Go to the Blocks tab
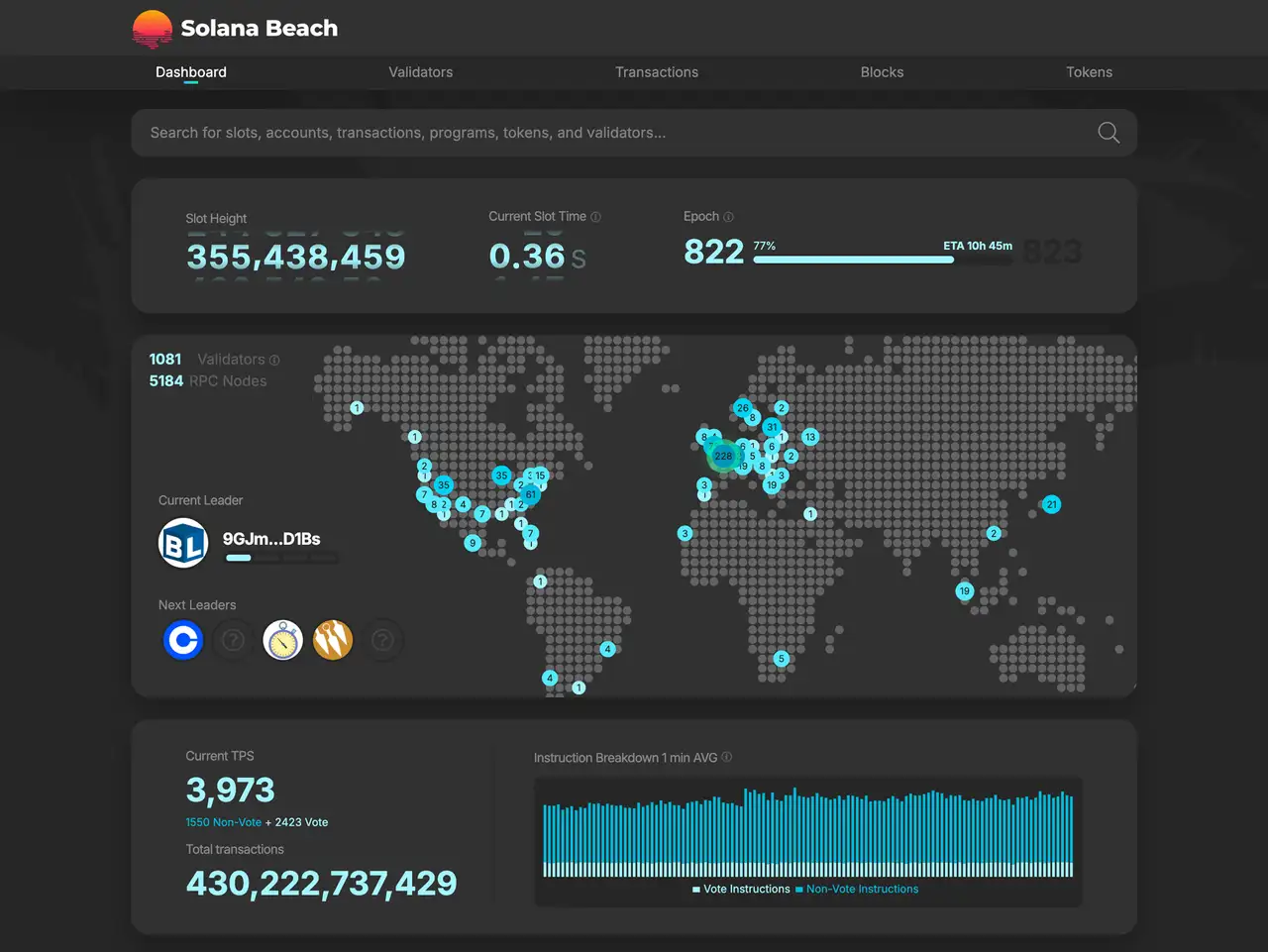 882,72
